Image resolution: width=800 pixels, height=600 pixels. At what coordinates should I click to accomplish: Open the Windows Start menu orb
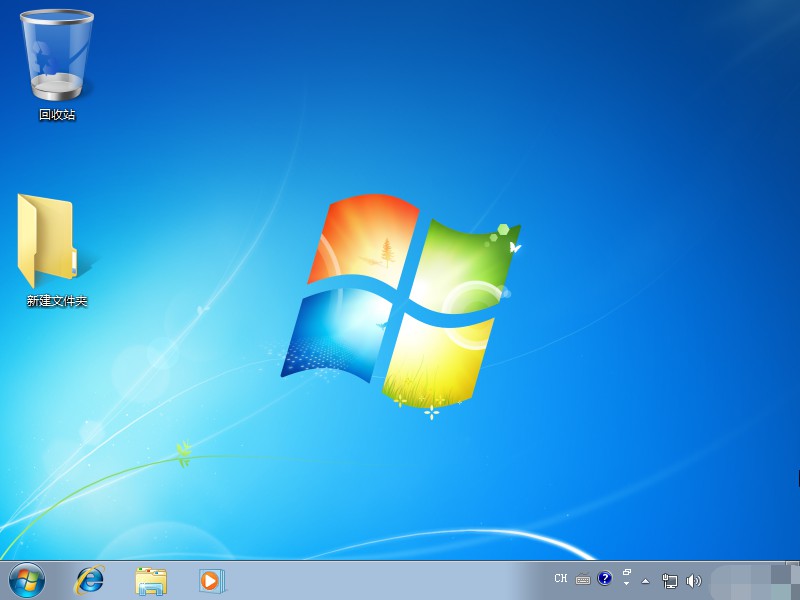(x=27, y=580)
